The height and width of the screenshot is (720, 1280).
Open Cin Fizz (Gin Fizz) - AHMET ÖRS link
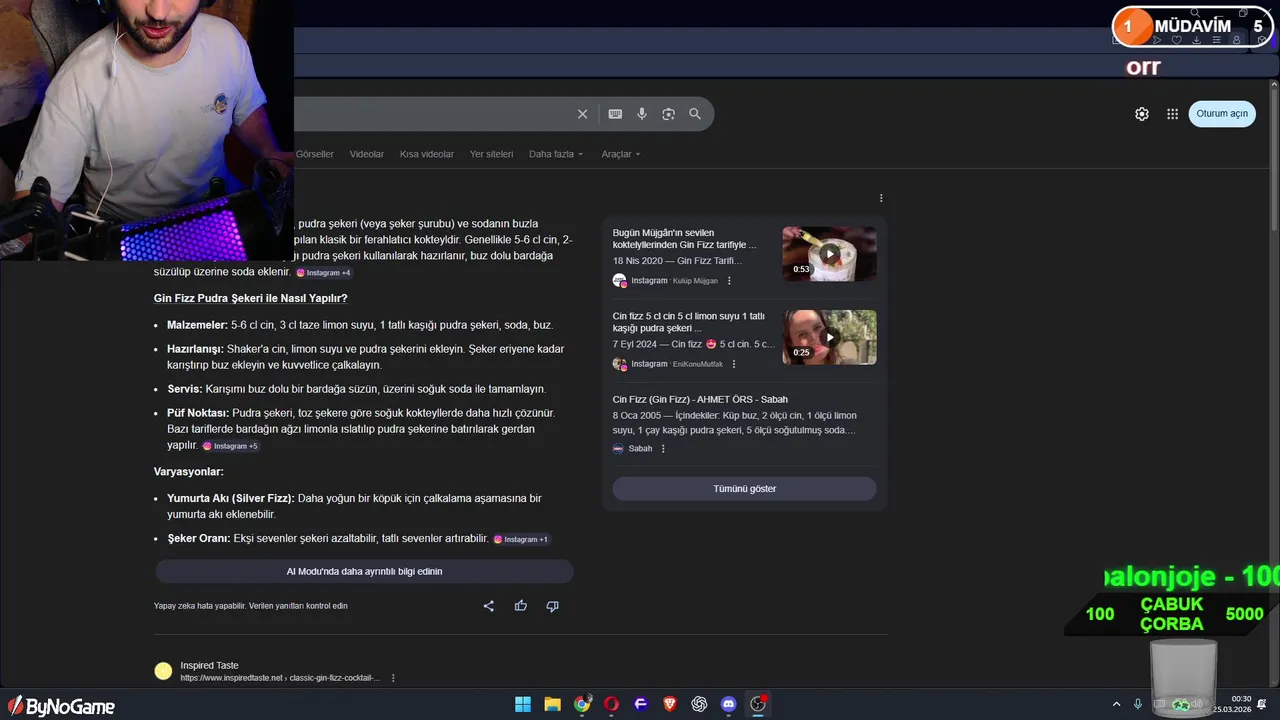point(700,399)
